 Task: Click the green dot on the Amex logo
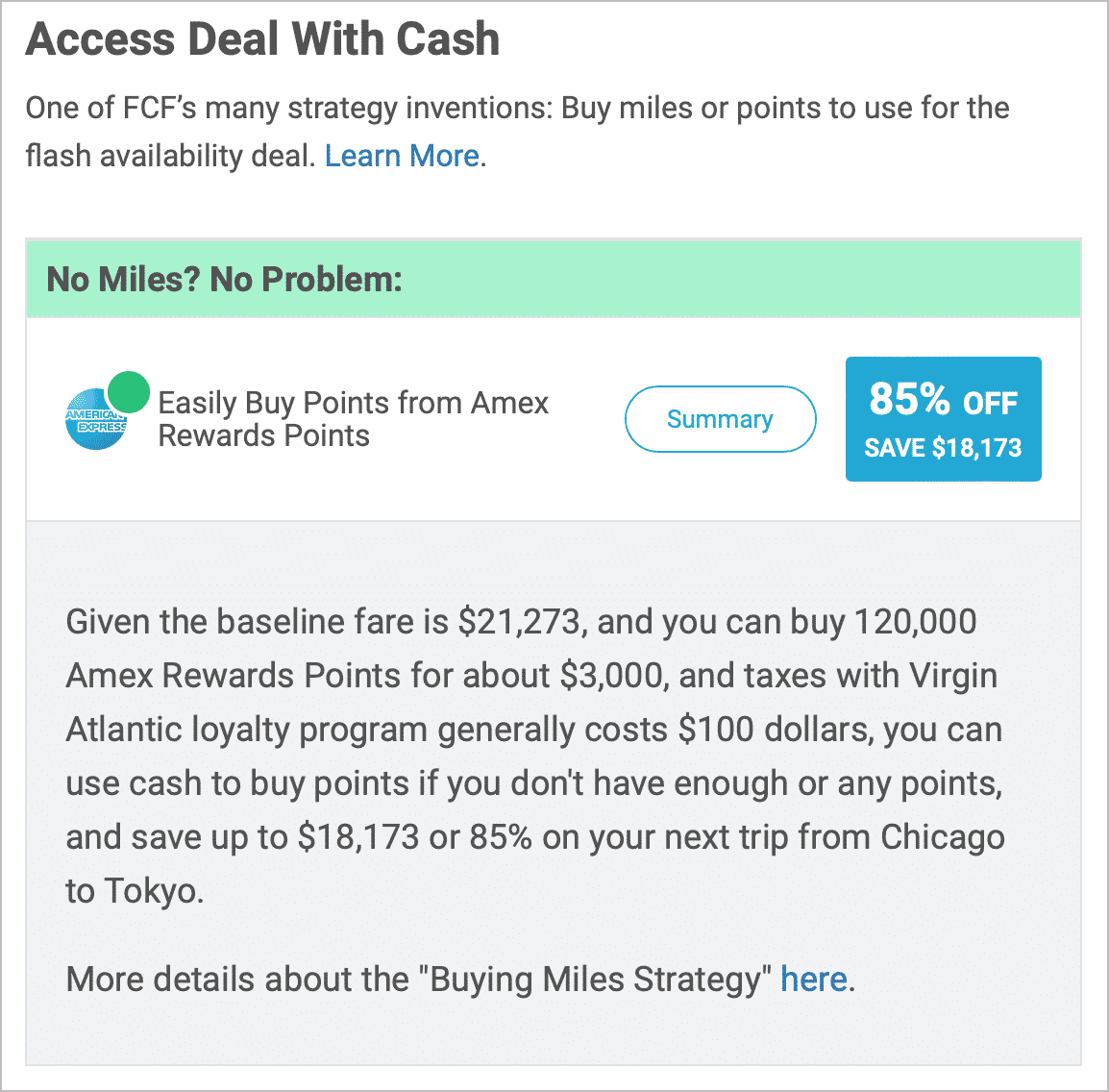coord(129,392)
